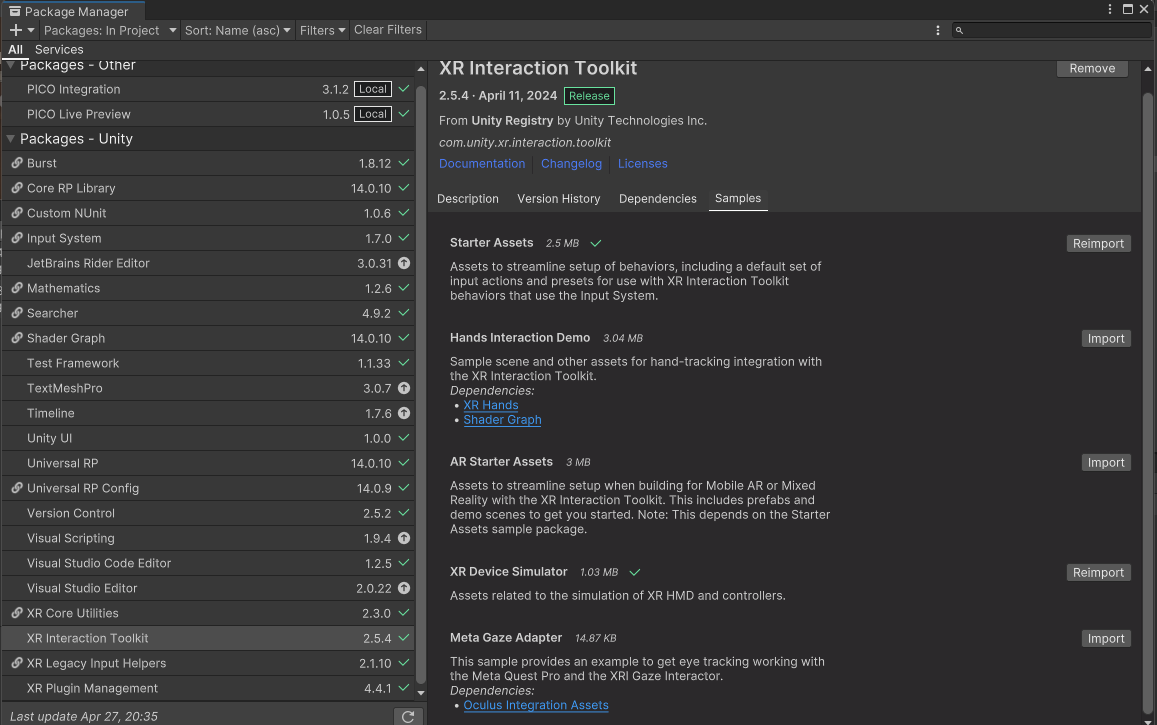Click the link icon beside Universal RP Config
The image size is (1157, 725).
click(x=16, y=488)
